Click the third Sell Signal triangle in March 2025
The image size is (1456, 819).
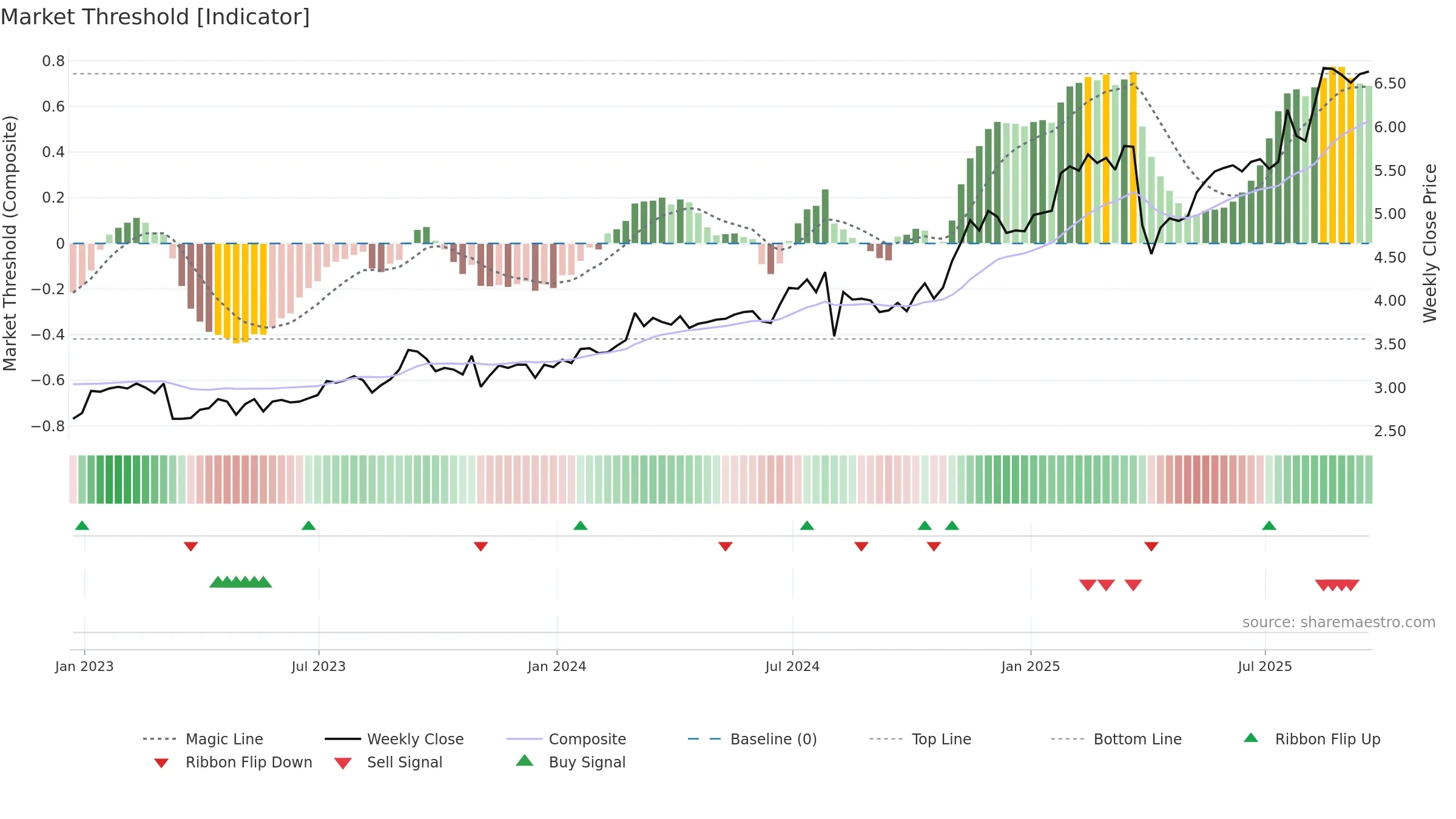click(1133, 585)
